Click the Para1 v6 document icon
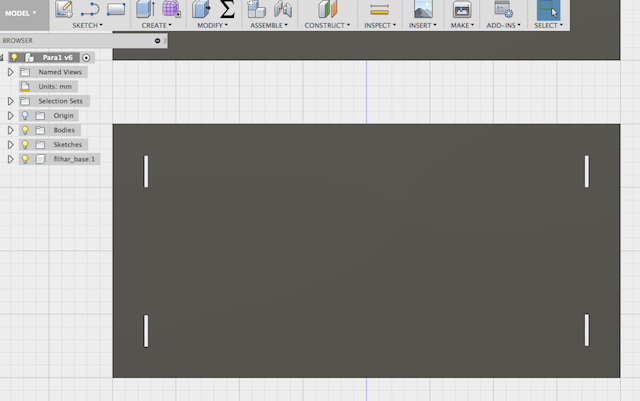Image resolution: width=640 pixels, height=401 pixels. click(29, 58)
